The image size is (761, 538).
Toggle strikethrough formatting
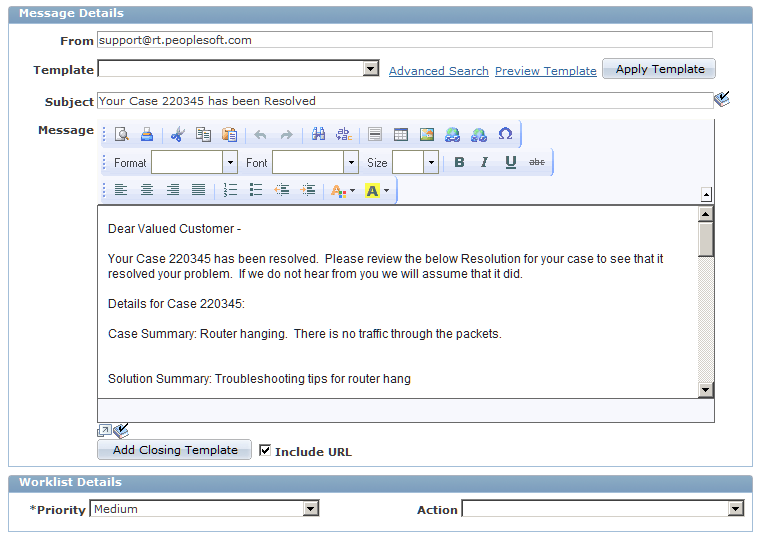pos(536,162)
